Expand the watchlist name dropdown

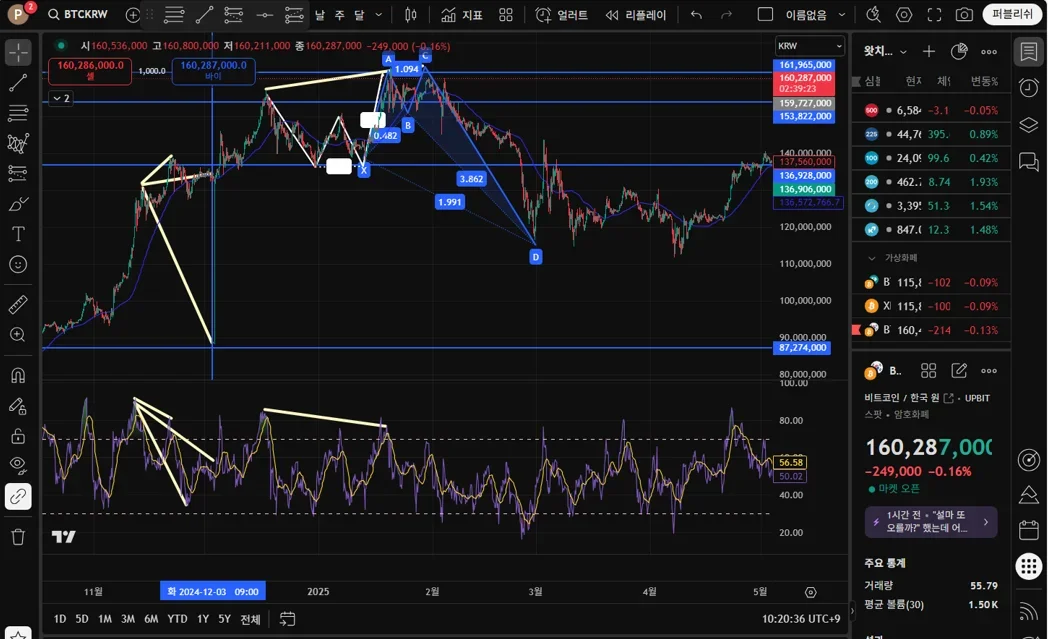tap(886, 51)
